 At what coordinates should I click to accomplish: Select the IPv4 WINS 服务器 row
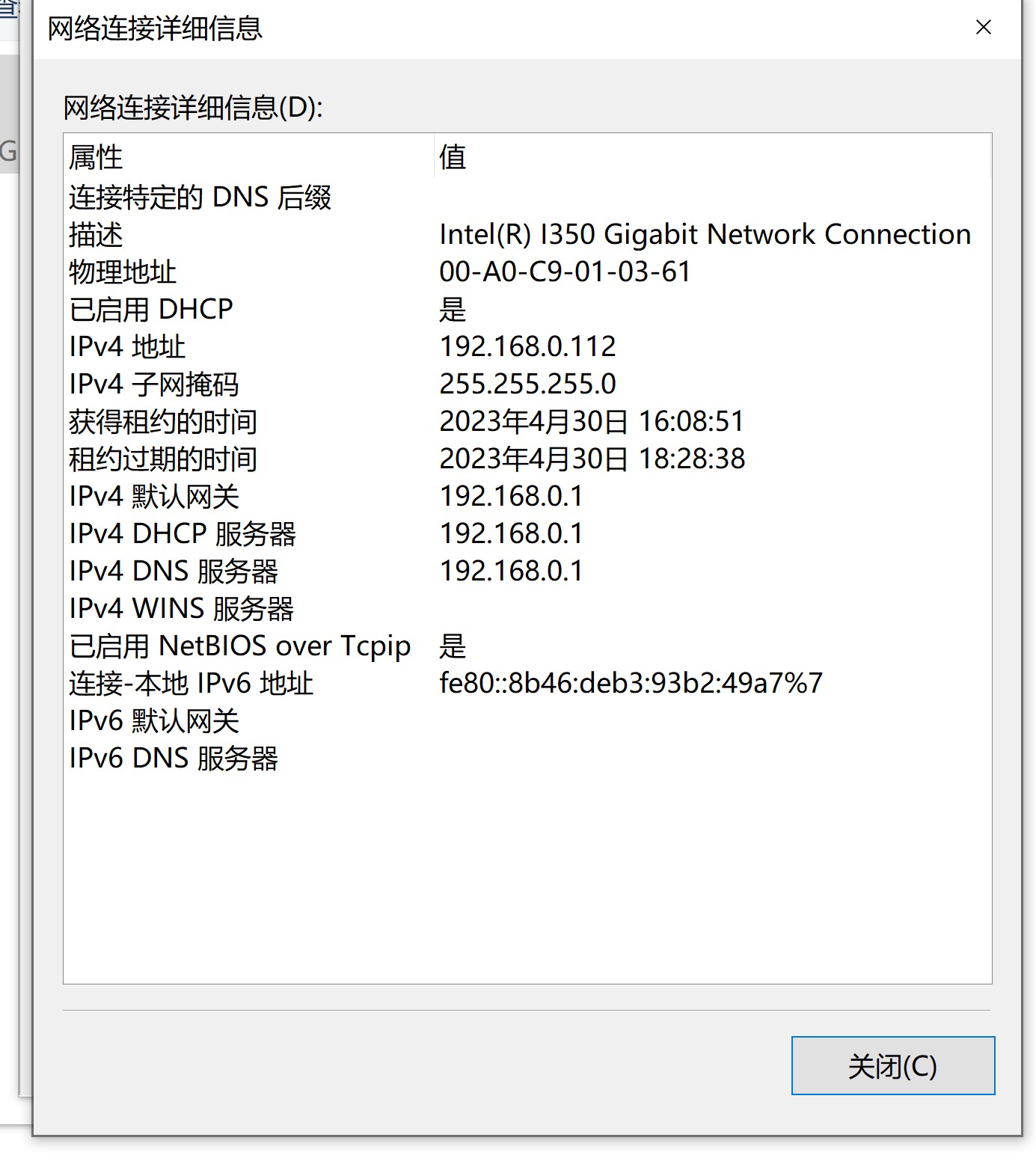181,609
